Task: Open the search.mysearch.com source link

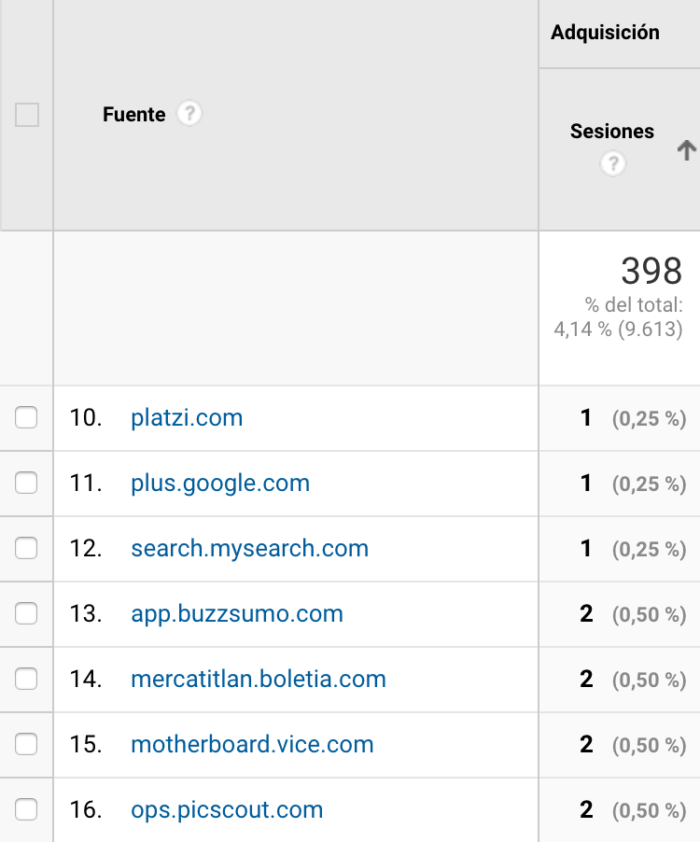Action: (x=250, y=549)
